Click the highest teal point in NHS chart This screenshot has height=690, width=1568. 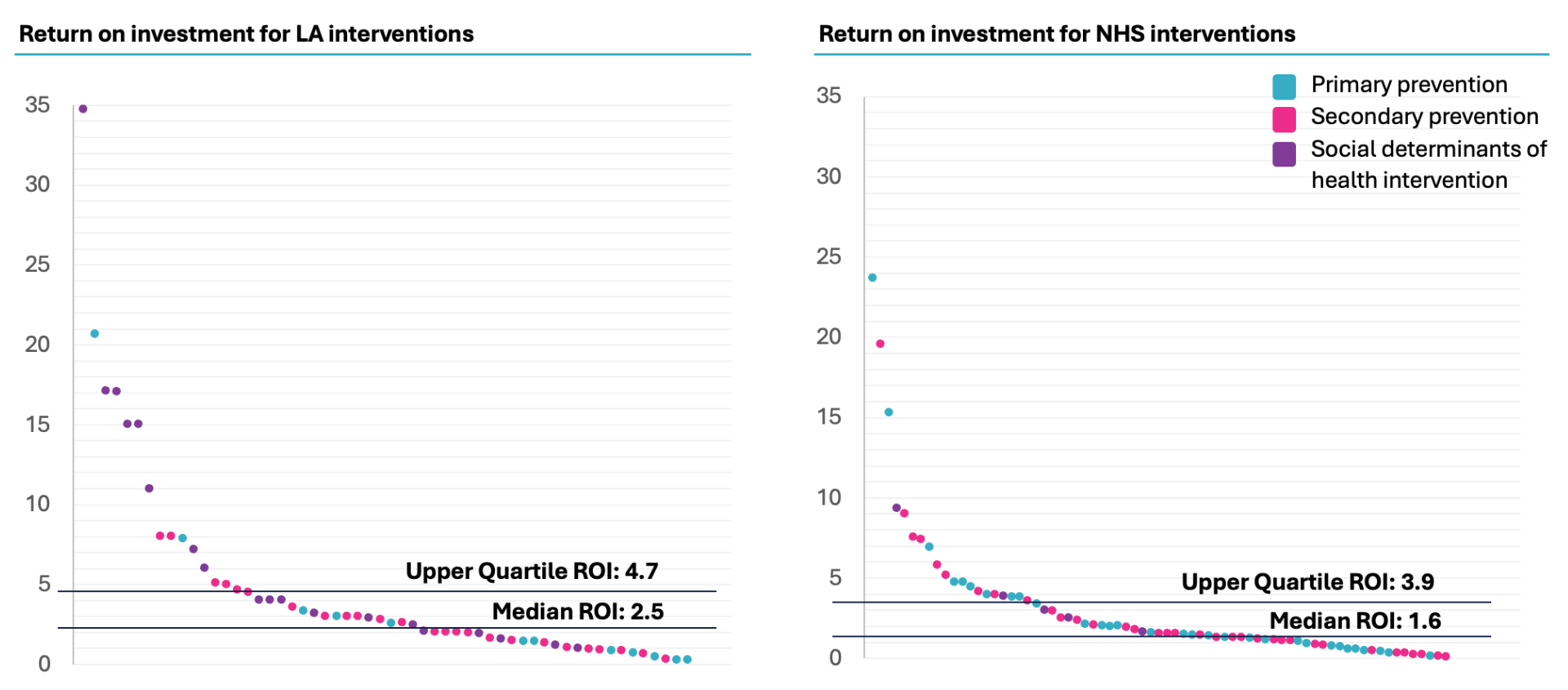[872, 278]
